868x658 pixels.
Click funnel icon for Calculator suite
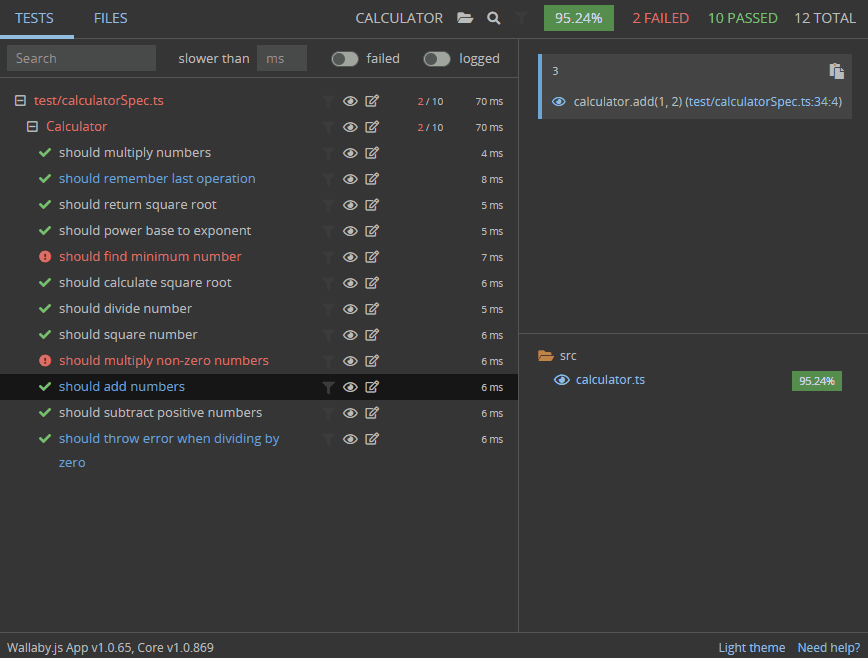tap(328, 127)
